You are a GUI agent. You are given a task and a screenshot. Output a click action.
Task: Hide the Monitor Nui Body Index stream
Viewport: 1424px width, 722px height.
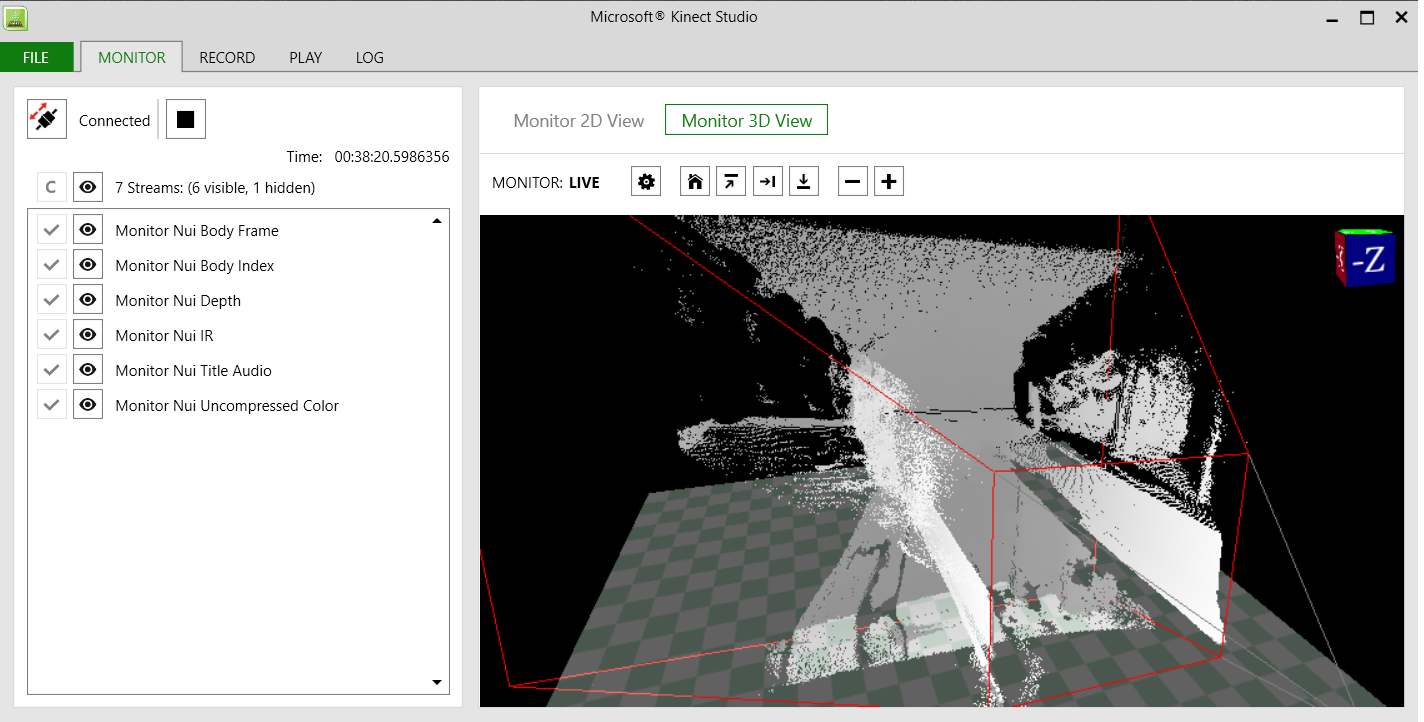coord(88,265)
